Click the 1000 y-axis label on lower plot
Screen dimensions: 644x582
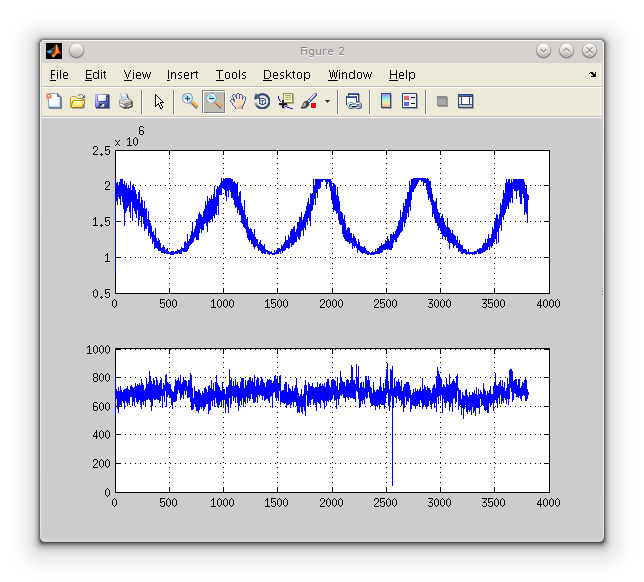click(x=98, y=350)
